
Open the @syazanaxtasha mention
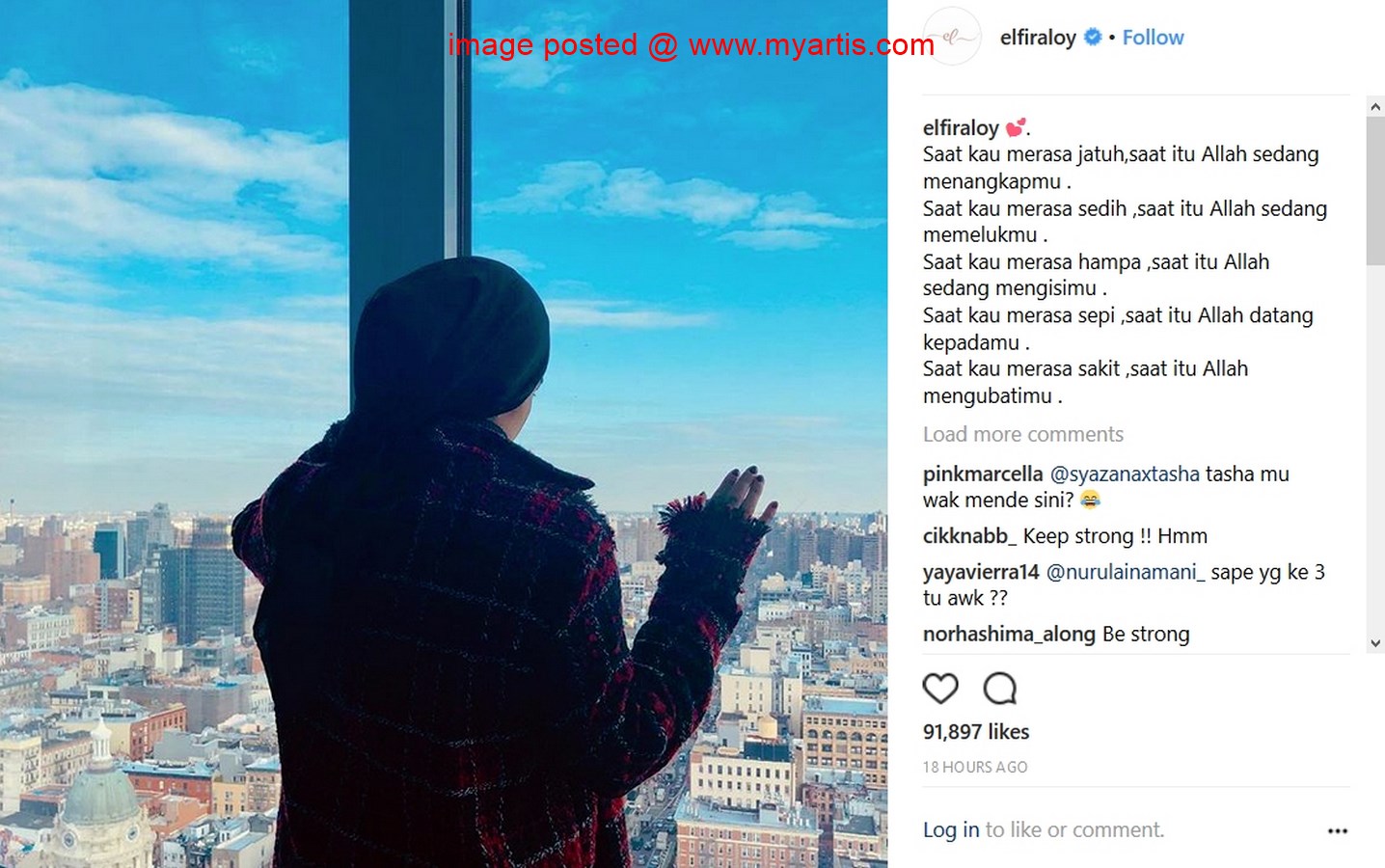click(x=1125, y=475)
